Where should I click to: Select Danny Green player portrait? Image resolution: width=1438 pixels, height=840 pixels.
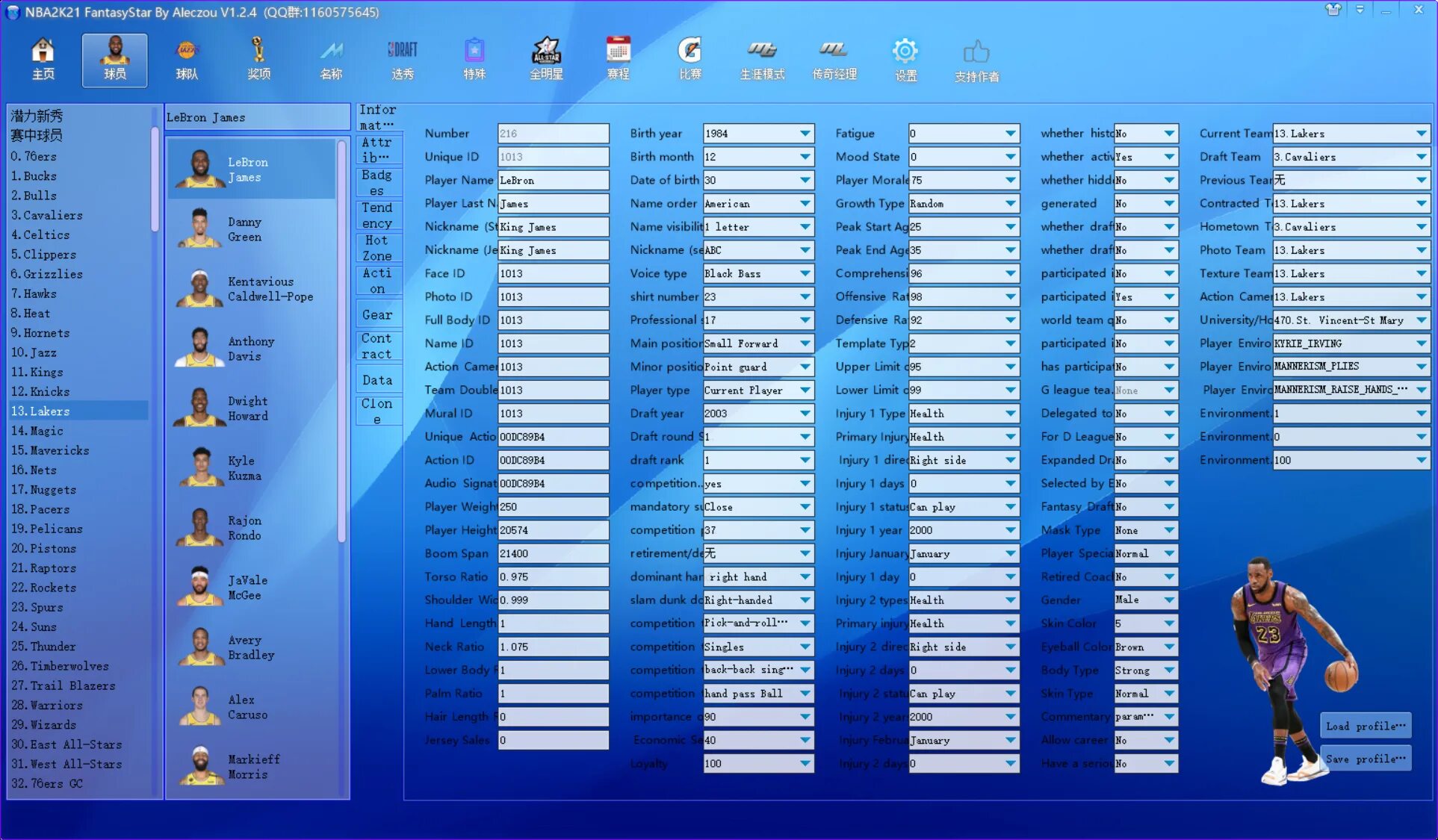pos(199,228)
